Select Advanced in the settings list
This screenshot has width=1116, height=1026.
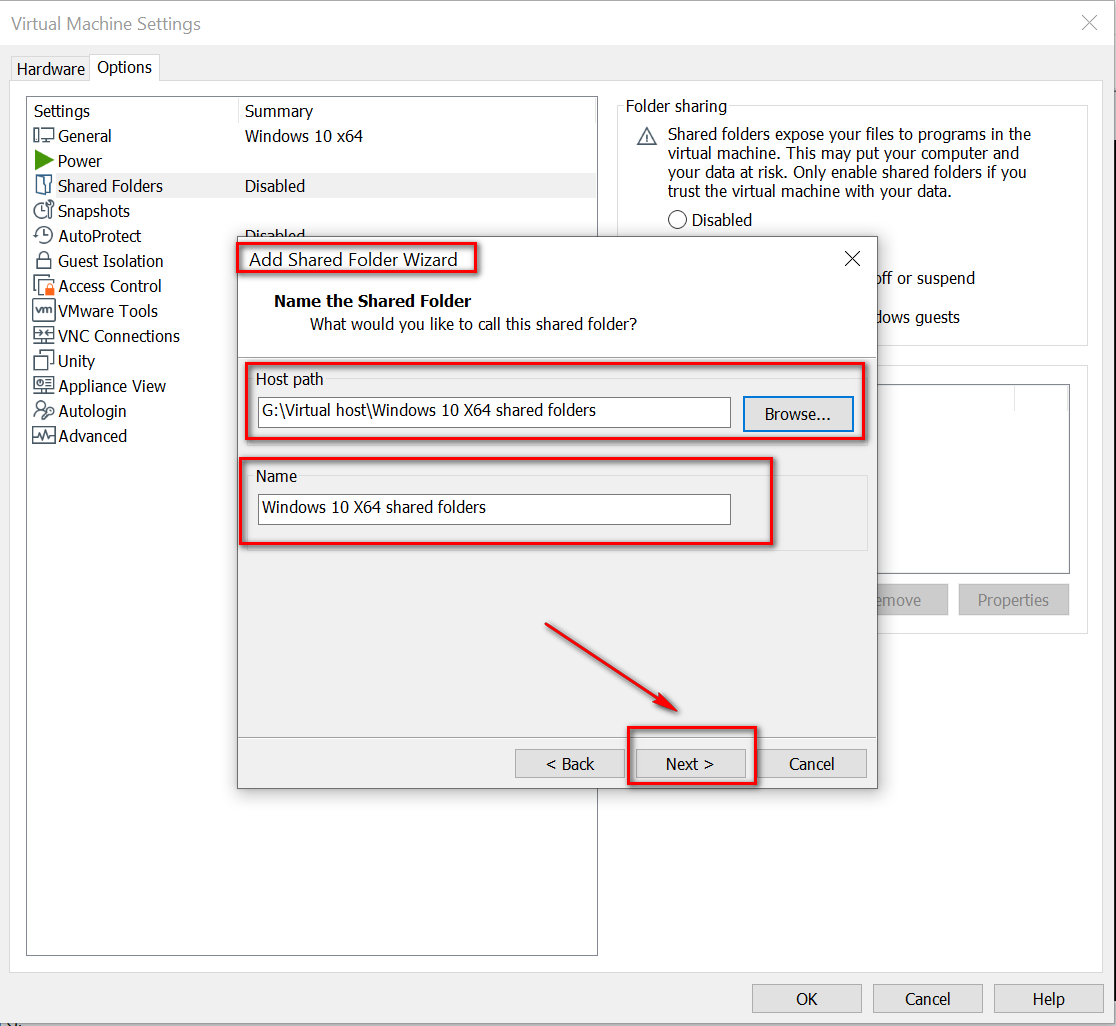coord(93,436)
